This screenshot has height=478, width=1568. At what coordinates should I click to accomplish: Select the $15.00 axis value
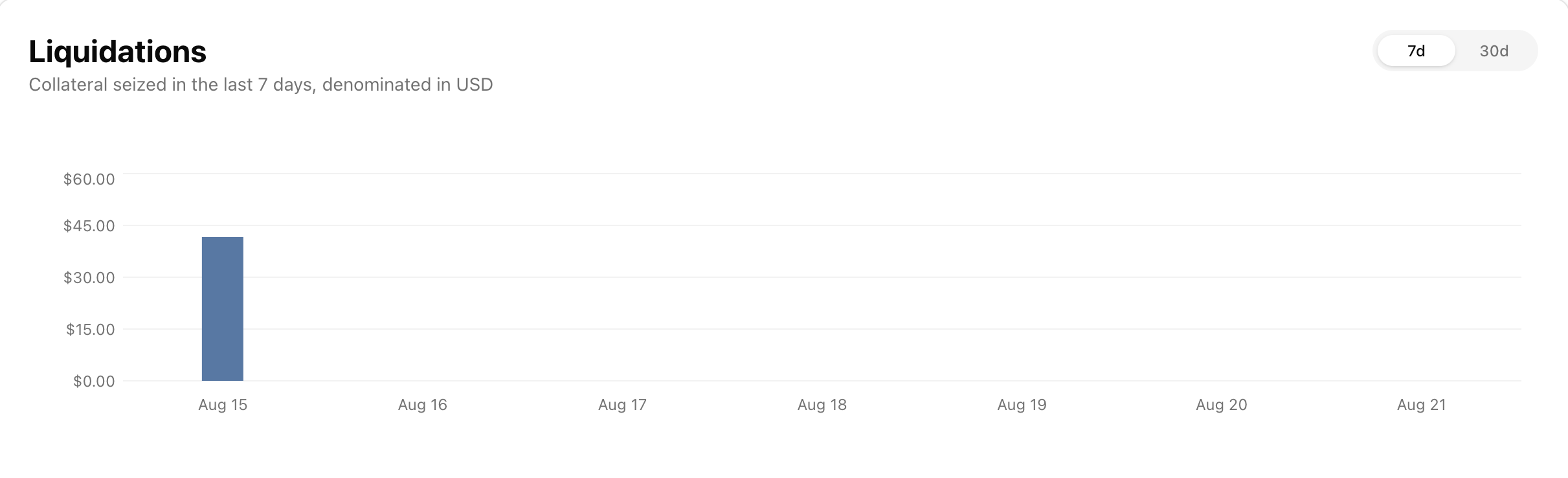[90, 330]
